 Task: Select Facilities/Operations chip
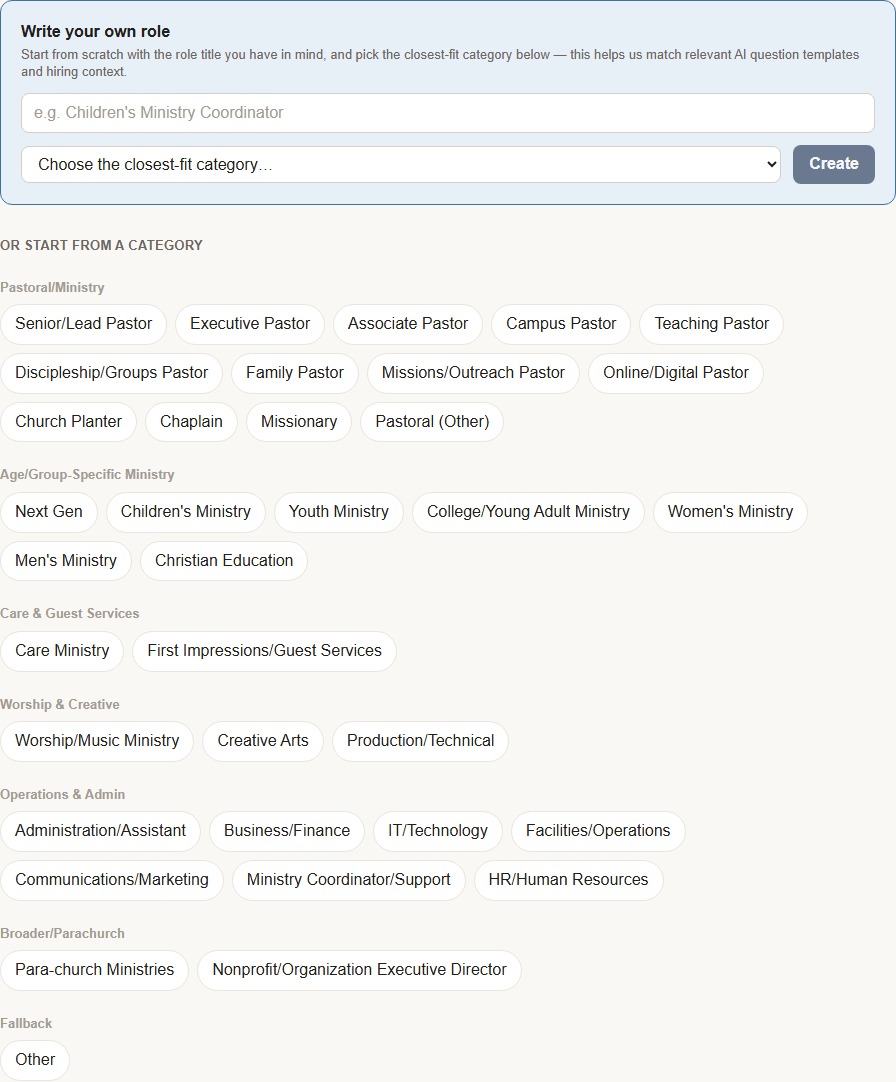pos(598,831)
